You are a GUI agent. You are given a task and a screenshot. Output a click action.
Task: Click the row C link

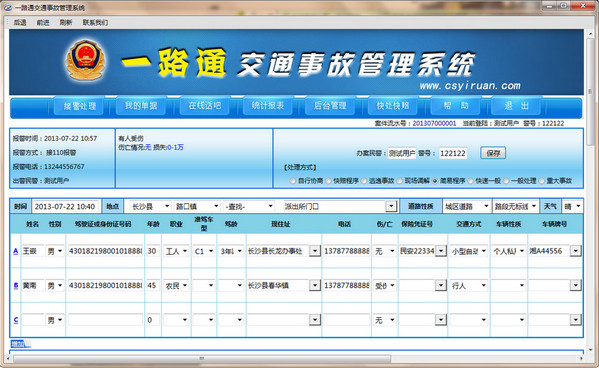pos(16,320)
